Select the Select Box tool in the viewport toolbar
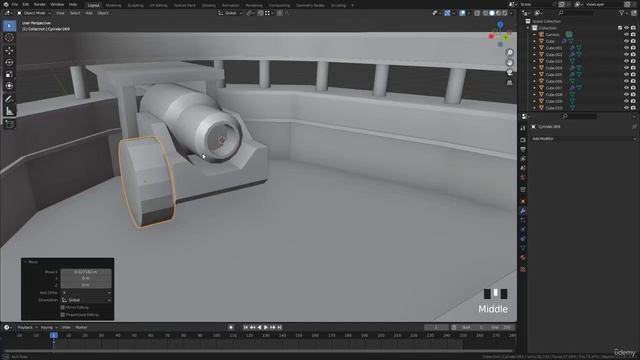The width and height of the screenshot is (640, 360). 9,26
